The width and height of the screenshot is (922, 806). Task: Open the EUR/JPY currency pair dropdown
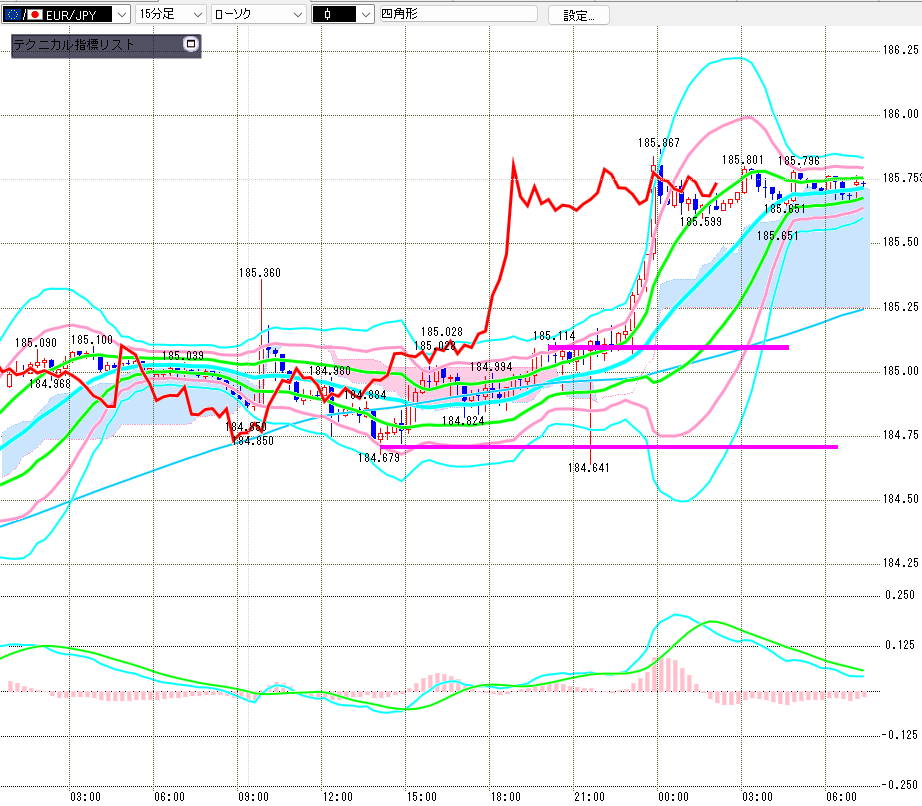[x=122, y=15]
